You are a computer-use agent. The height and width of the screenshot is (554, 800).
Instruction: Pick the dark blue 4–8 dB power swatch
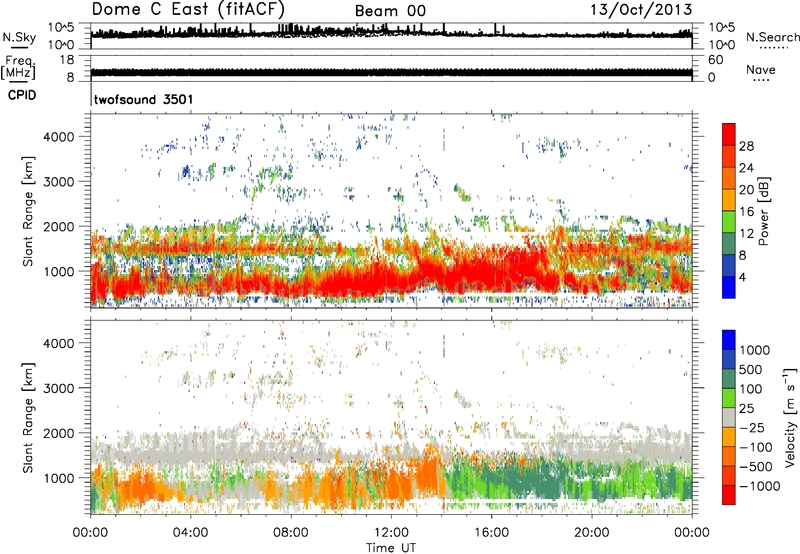pos(729,266)
